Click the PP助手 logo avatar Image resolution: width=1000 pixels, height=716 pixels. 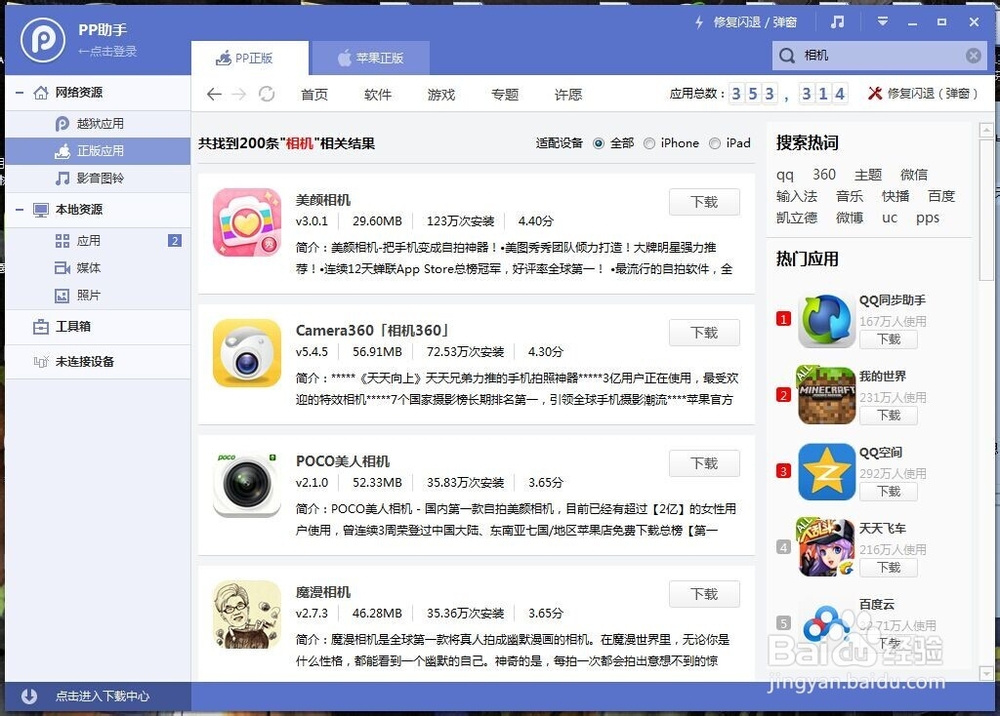point(42,40)
